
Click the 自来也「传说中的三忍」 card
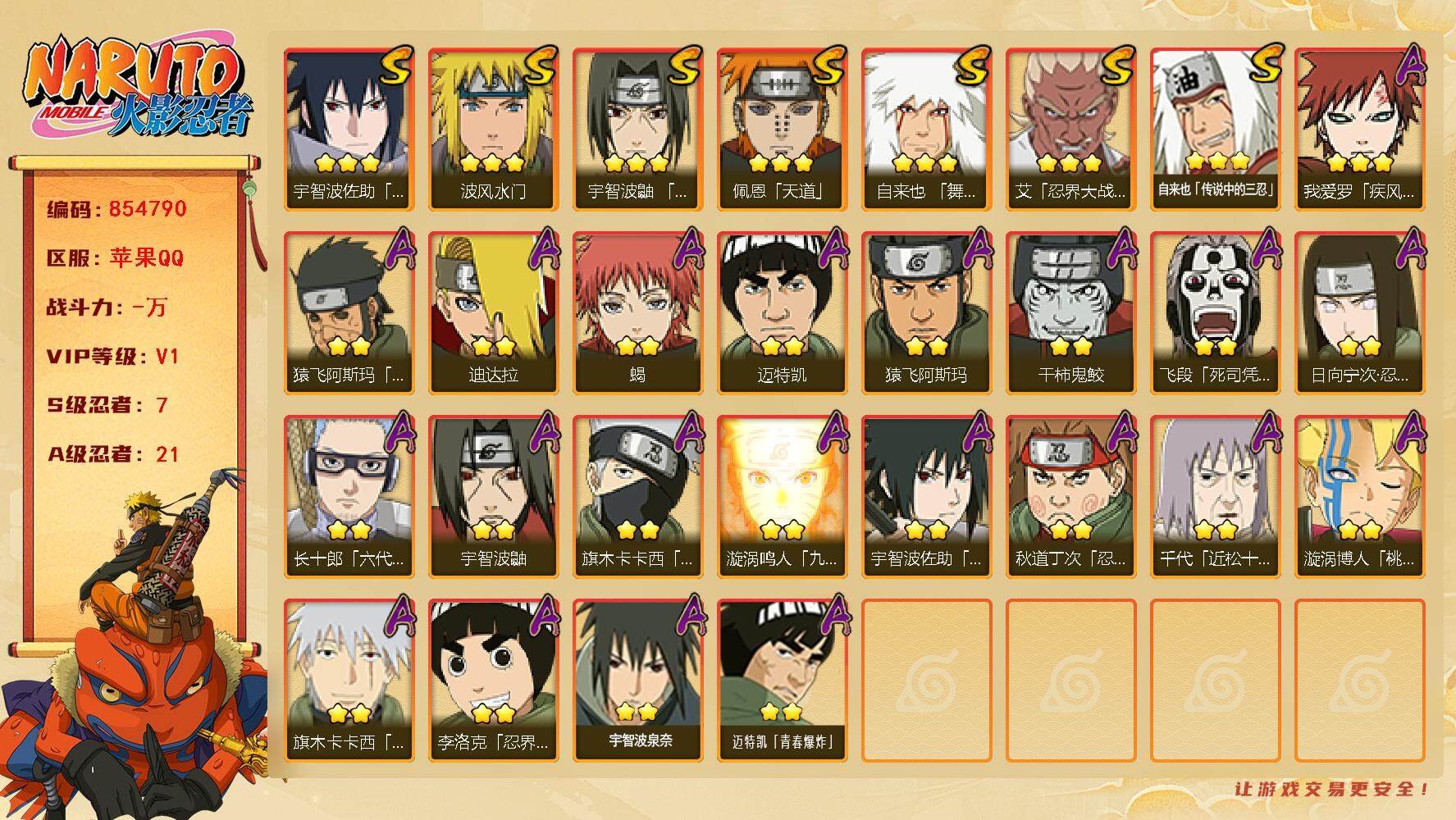pyautogui.click(x=1216, y=130)
